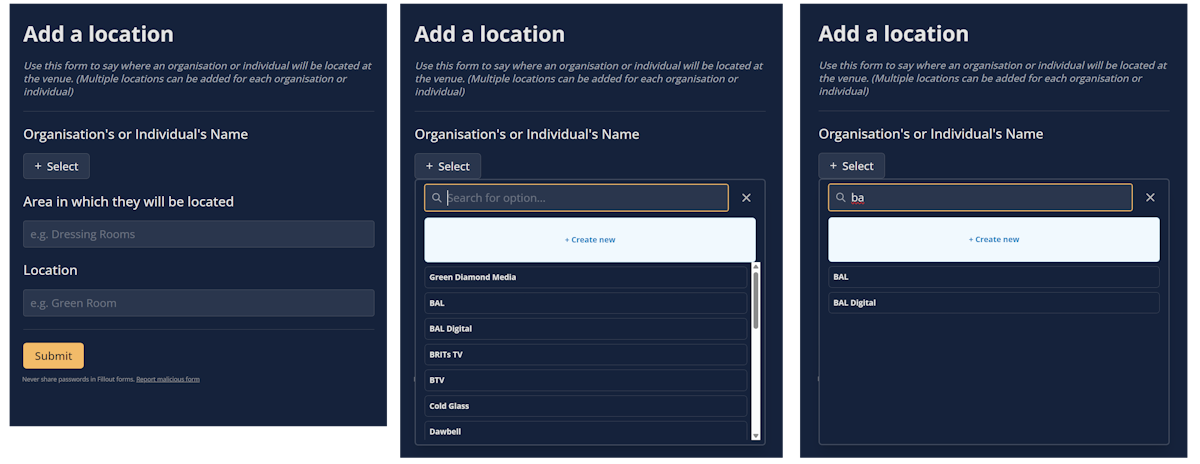Open Select dropdown above the empty Area field
This screenshot has height=464, width=1200.
56,166
